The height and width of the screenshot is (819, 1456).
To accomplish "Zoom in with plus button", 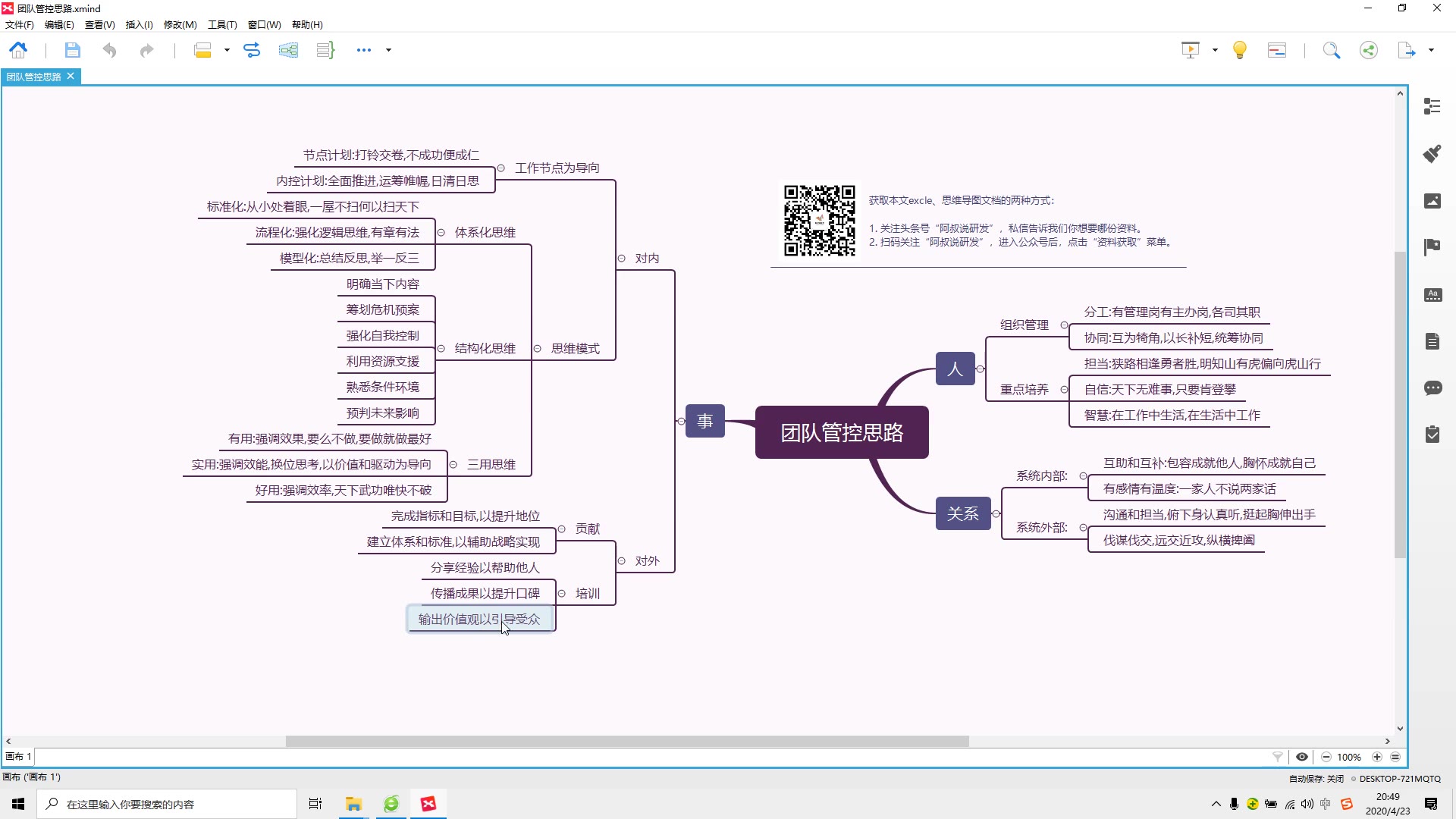I will click(x=1377, y=757).
